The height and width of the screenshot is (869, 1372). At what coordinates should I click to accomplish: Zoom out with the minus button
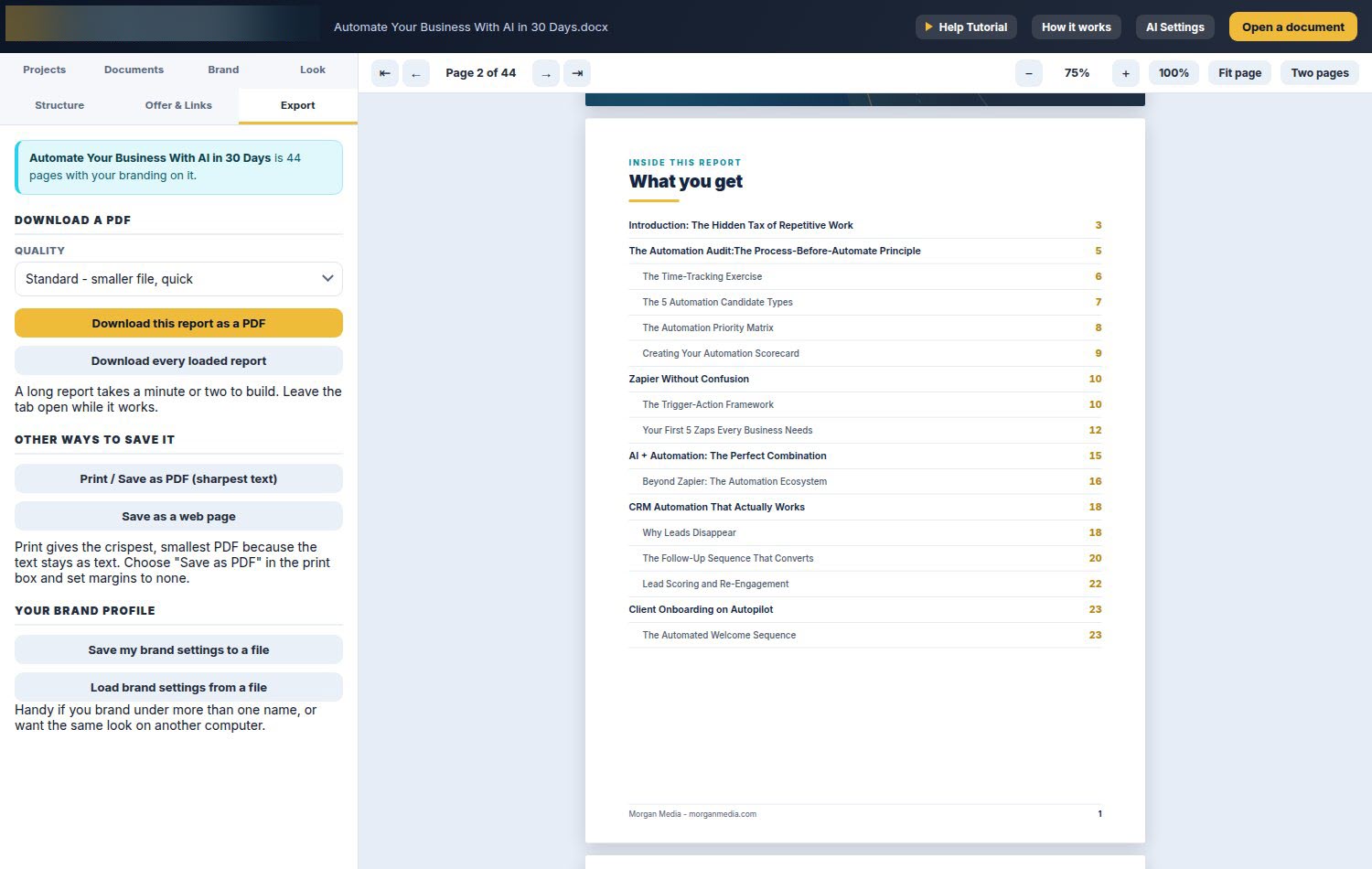click(1029, 73)
